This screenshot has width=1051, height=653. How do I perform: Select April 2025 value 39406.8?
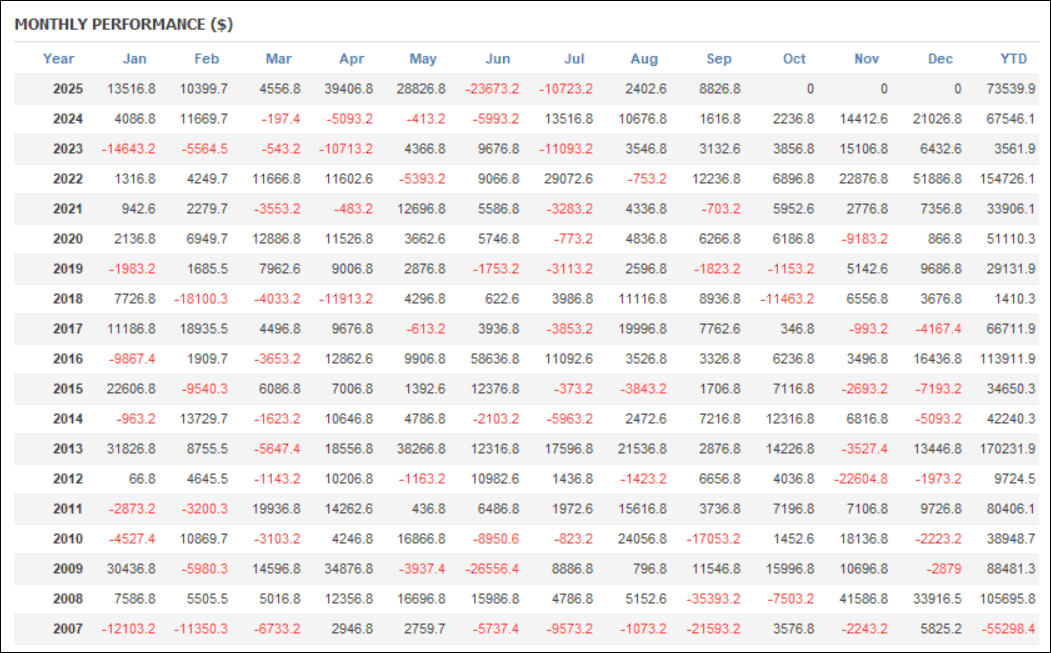(348, 89)
